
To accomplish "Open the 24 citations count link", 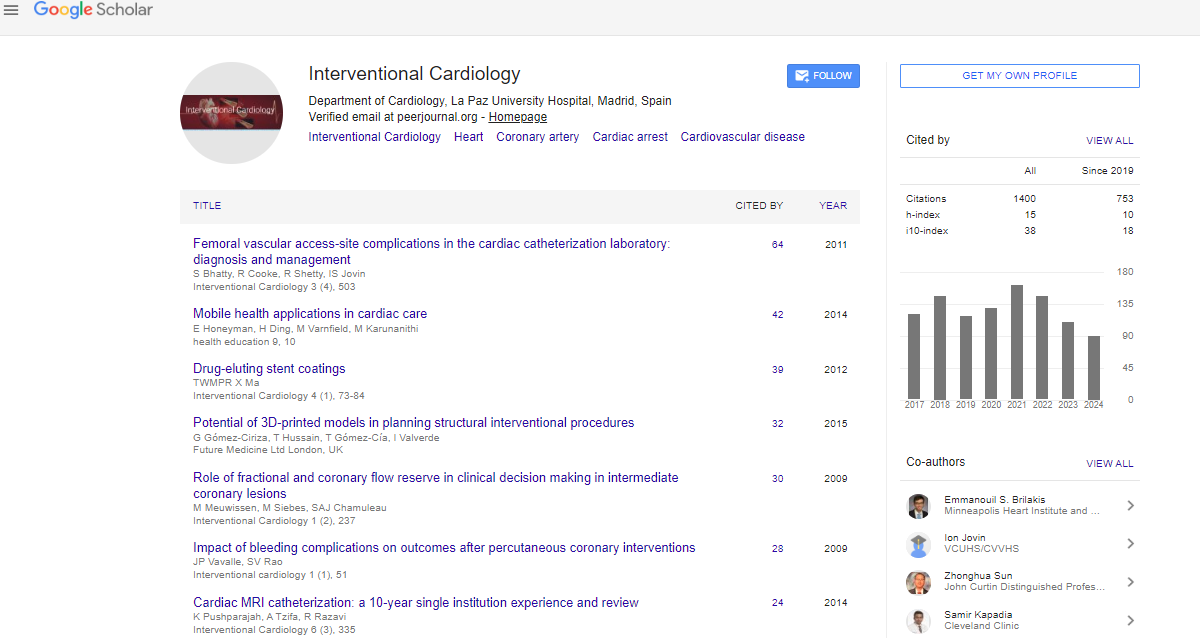I will [x=777, y=603].
